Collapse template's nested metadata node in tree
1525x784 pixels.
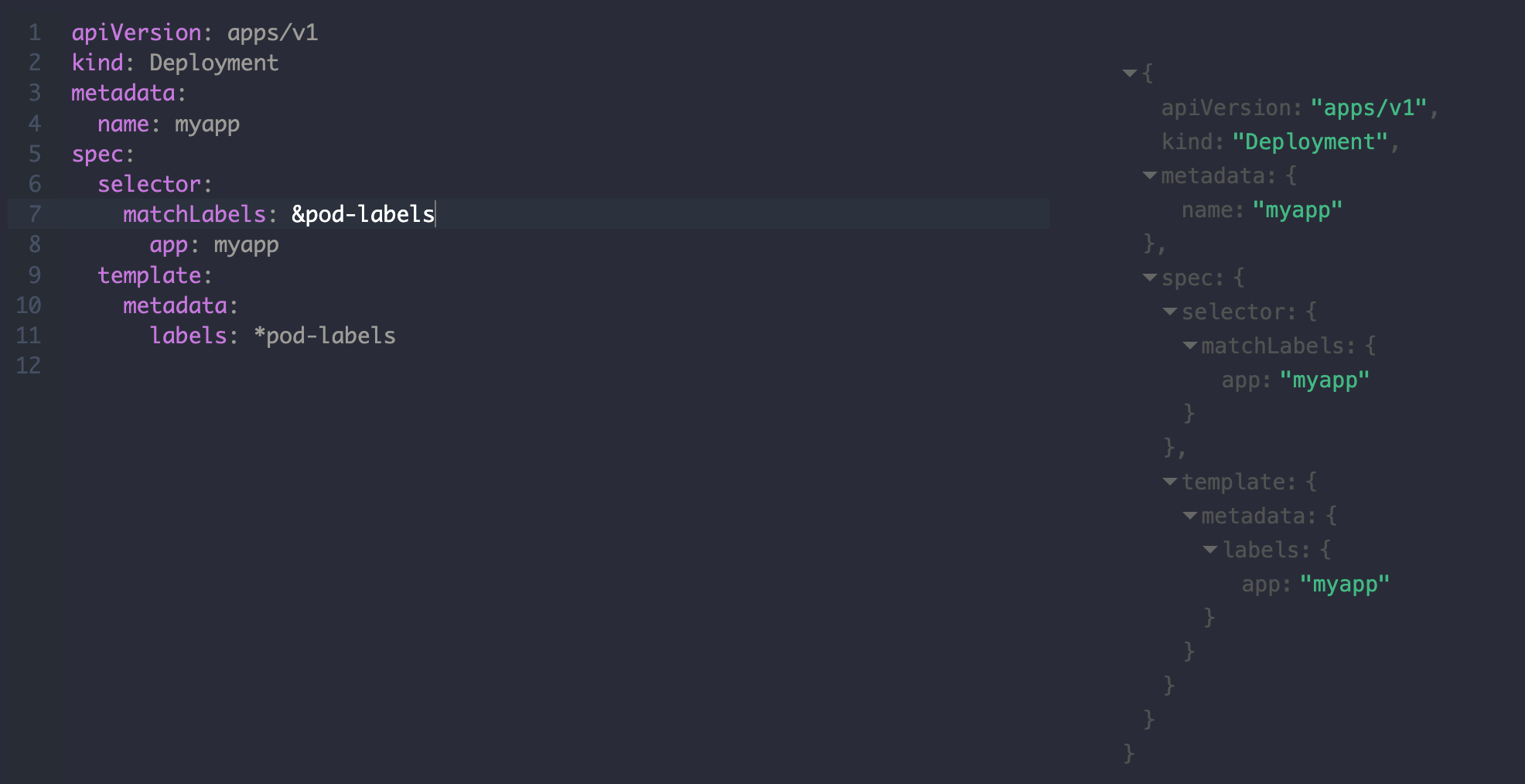[1190, 516]
